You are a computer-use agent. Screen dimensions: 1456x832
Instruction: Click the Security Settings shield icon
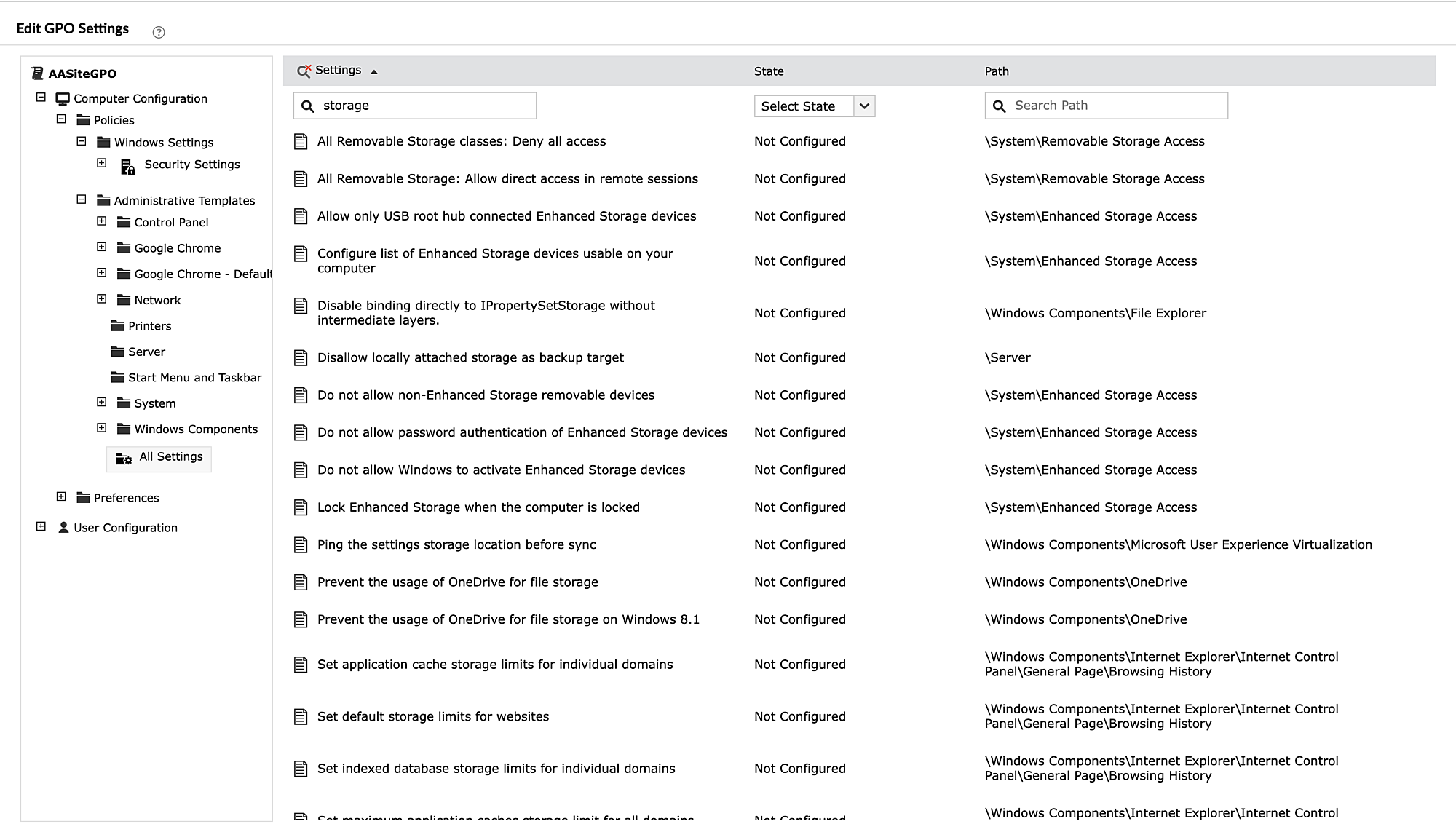tap(128, 167)
